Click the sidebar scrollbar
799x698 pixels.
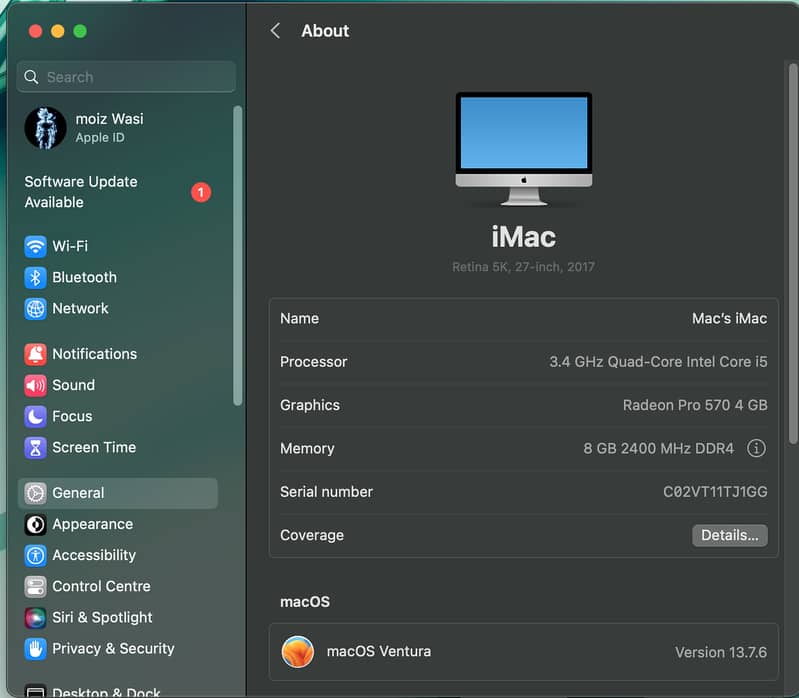237,256
